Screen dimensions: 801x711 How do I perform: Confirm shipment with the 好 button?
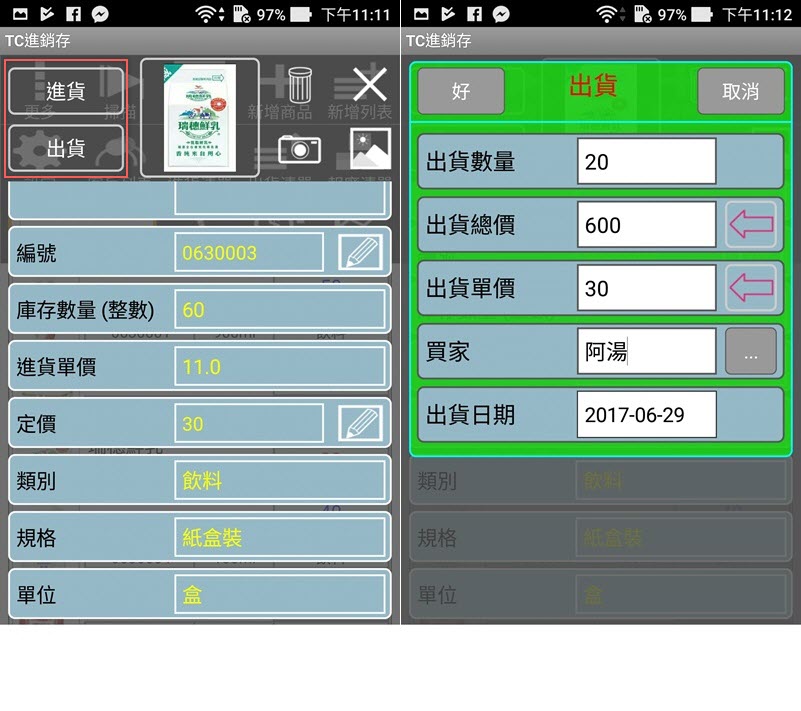pyautogui.click(x=461, y=91)
